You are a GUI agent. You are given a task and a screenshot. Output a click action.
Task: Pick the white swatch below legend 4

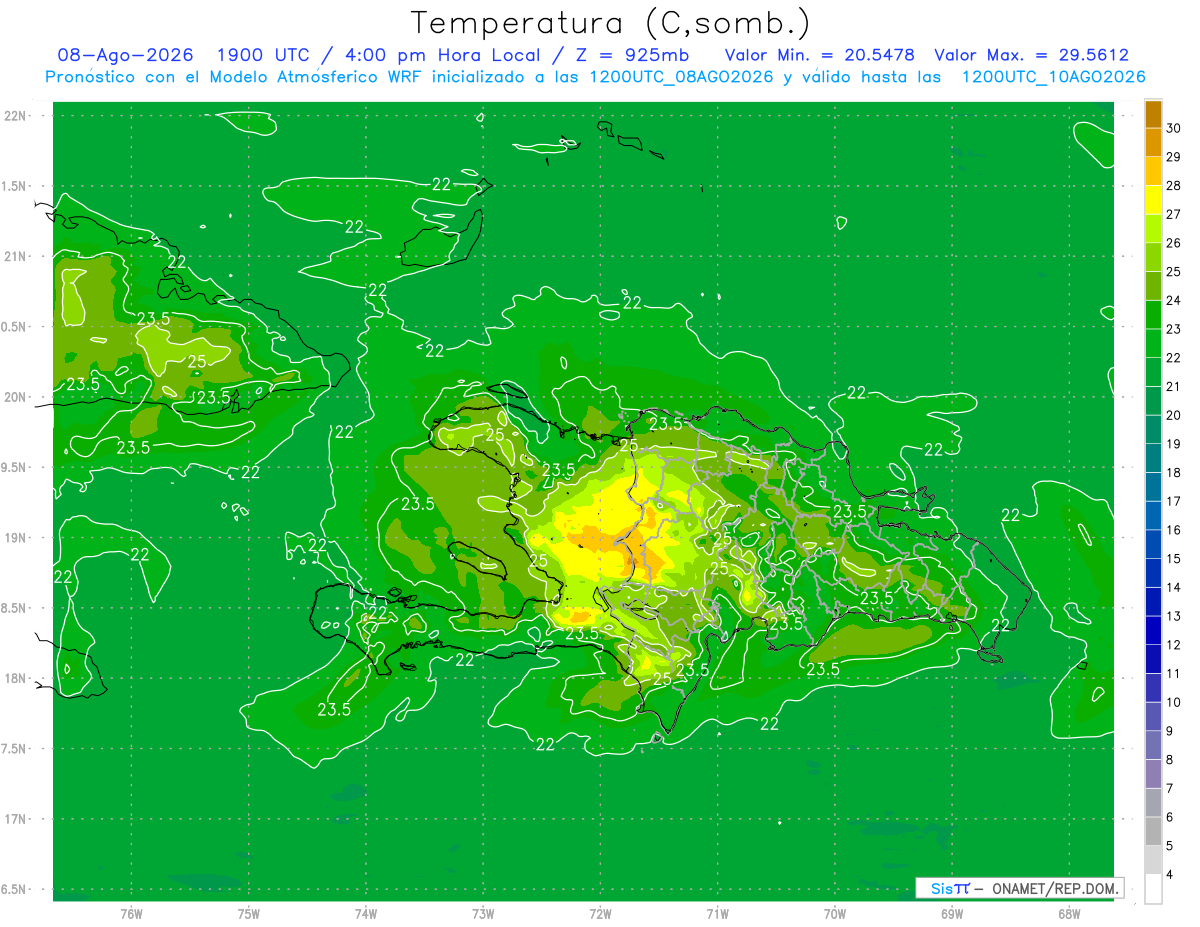coord(1154,889)
